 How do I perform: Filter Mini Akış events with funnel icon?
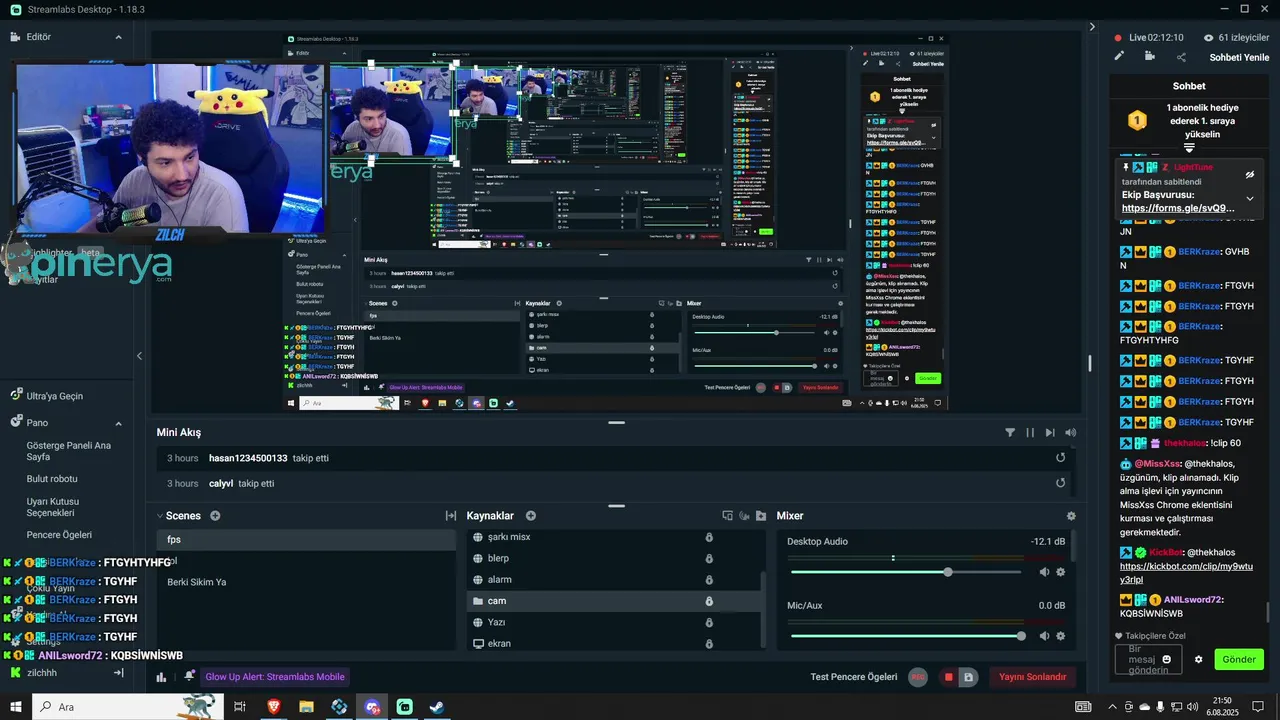point(1010,433)
